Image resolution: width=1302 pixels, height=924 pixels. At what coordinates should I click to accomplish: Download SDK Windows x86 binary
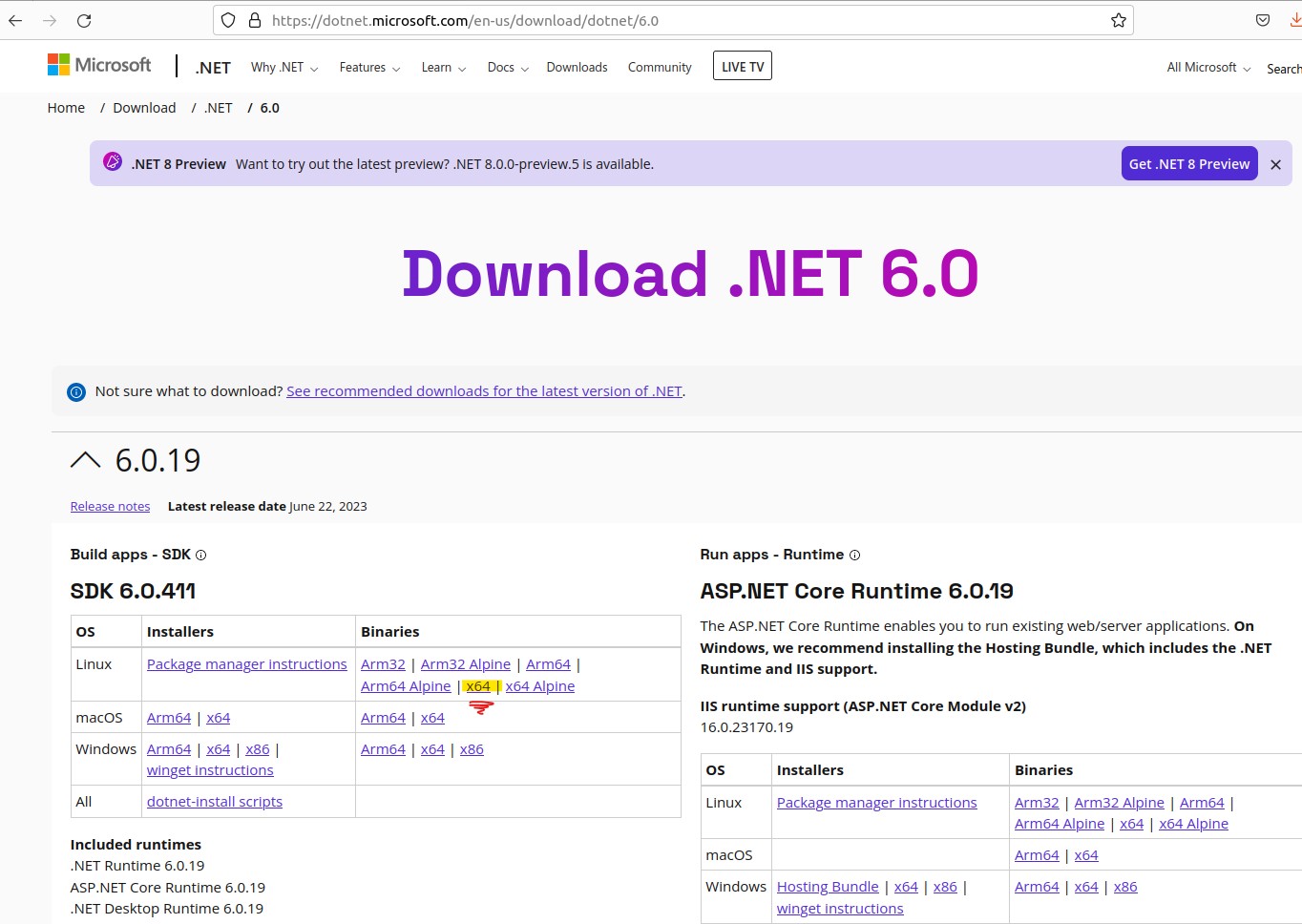coord(472,749)
